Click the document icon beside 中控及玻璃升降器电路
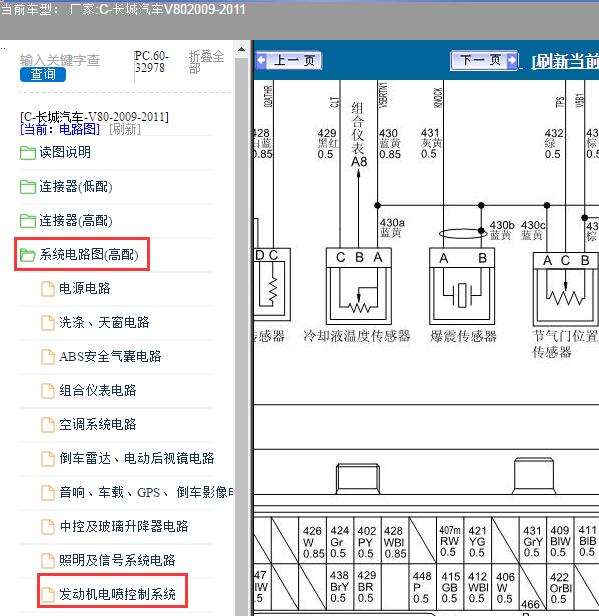Viewport: 599px width, 616px height. pos(48,527)
